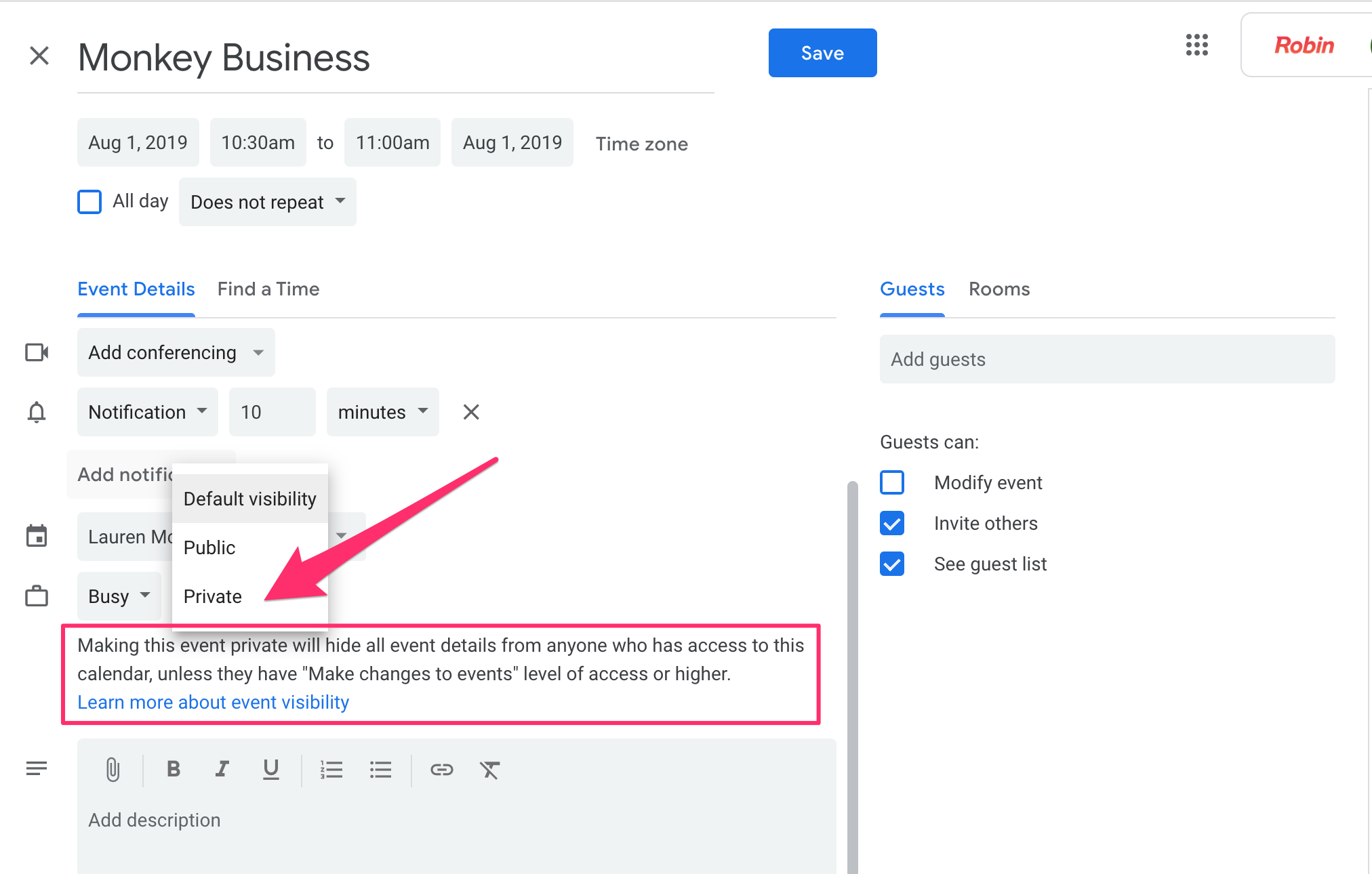Click the vertical scrollbar of details panel
The width and height of the screenshot is (1372, 874).
coord(853,678)
